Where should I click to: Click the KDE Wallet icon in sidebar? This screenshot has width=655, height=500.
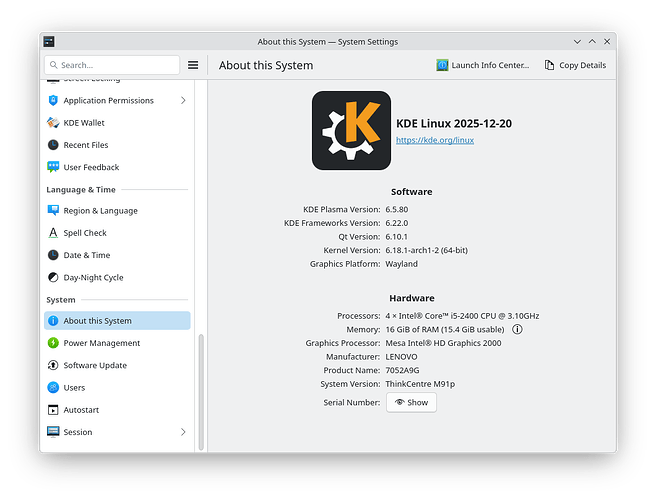(54, 123)
